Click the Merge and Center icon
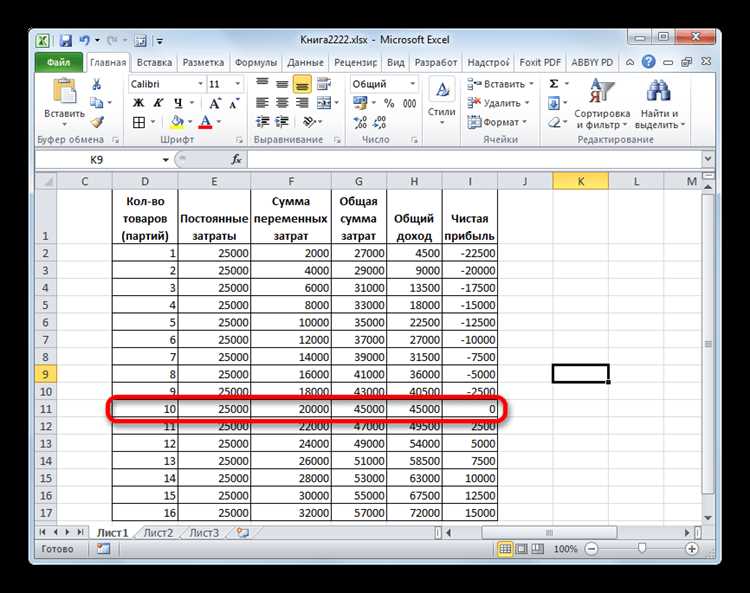Viewport: 750px width, 593px height. (x=324, y=103)
